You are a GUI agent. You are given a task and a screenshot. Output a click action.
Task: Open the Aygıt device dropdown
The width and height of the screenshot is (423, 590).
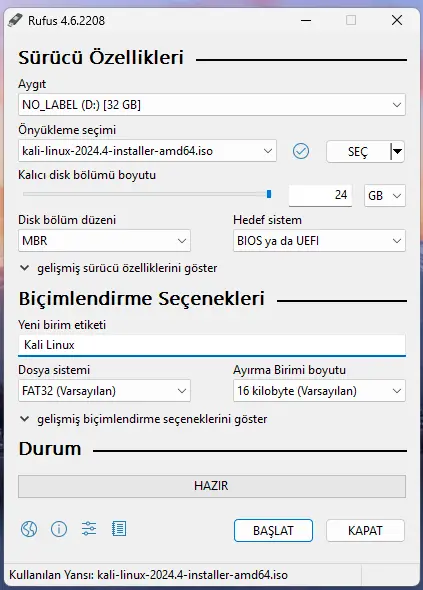click(x=212, y=105)
